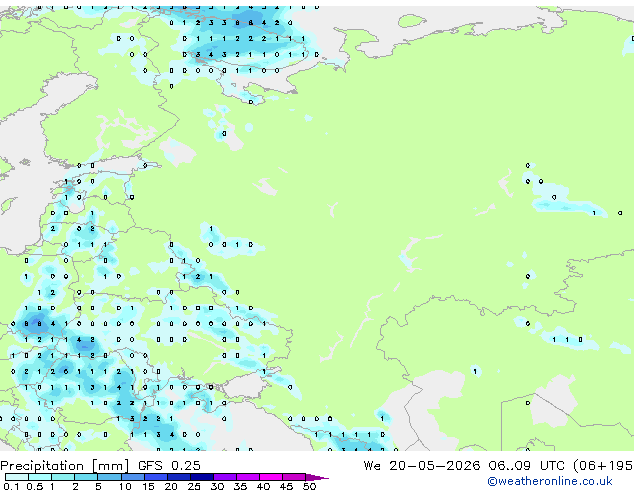Click the 20–25 mm dark blue swatch
Screen dimensions: 634x490
coord(179,477)
